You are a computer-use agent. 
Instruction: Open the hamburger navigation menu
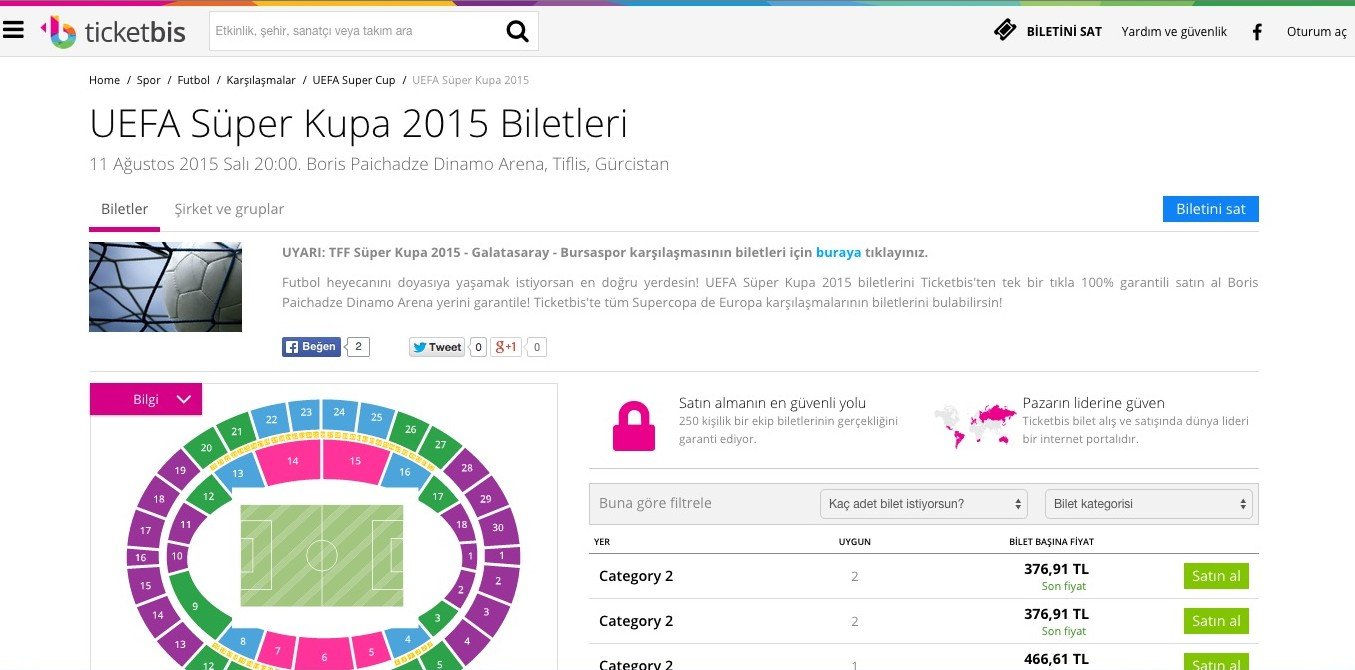pos(13,29)
